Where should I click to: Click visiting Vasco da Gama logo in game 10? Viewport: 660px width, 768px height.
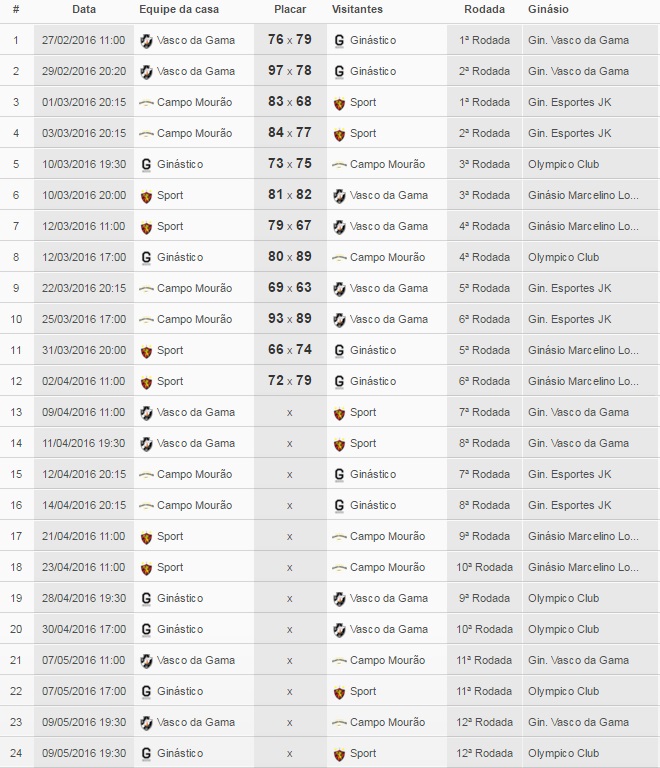coord(340,320)
